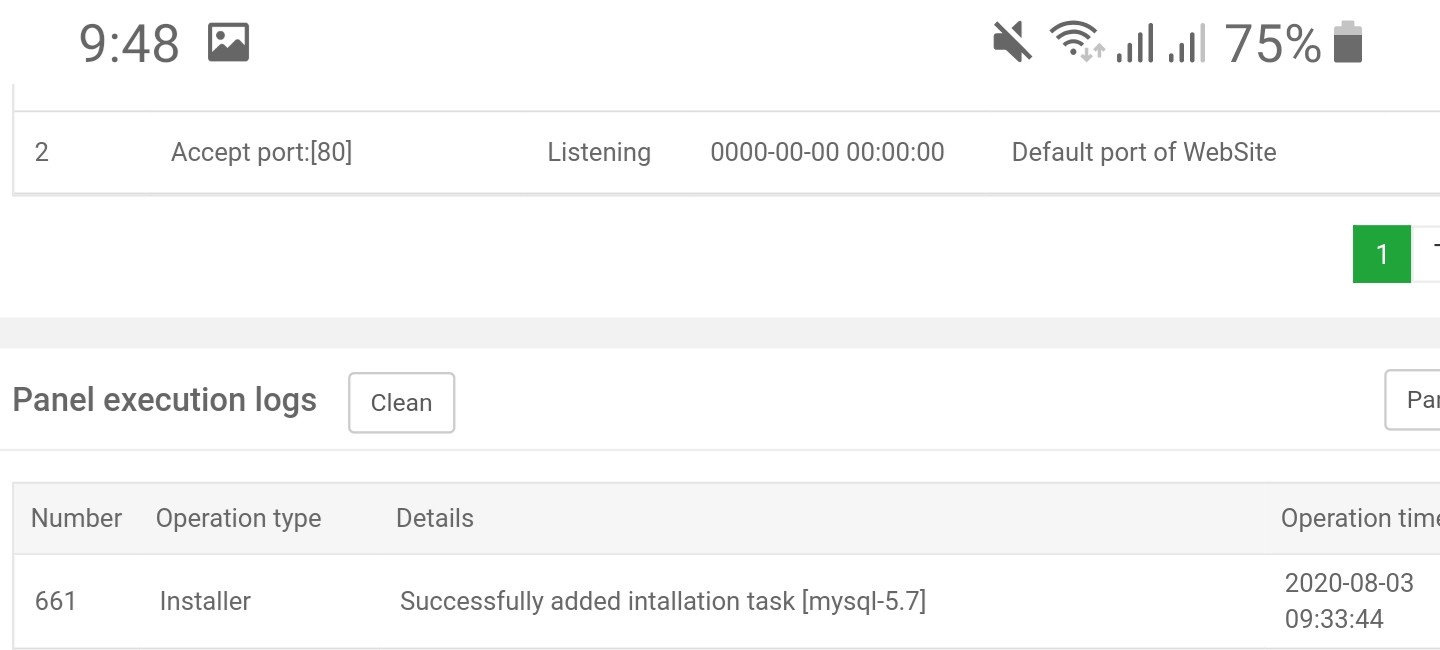1440x650 pixels.
Task: Tap the first cellular signal bars icon
Action: pos(1134,44)
